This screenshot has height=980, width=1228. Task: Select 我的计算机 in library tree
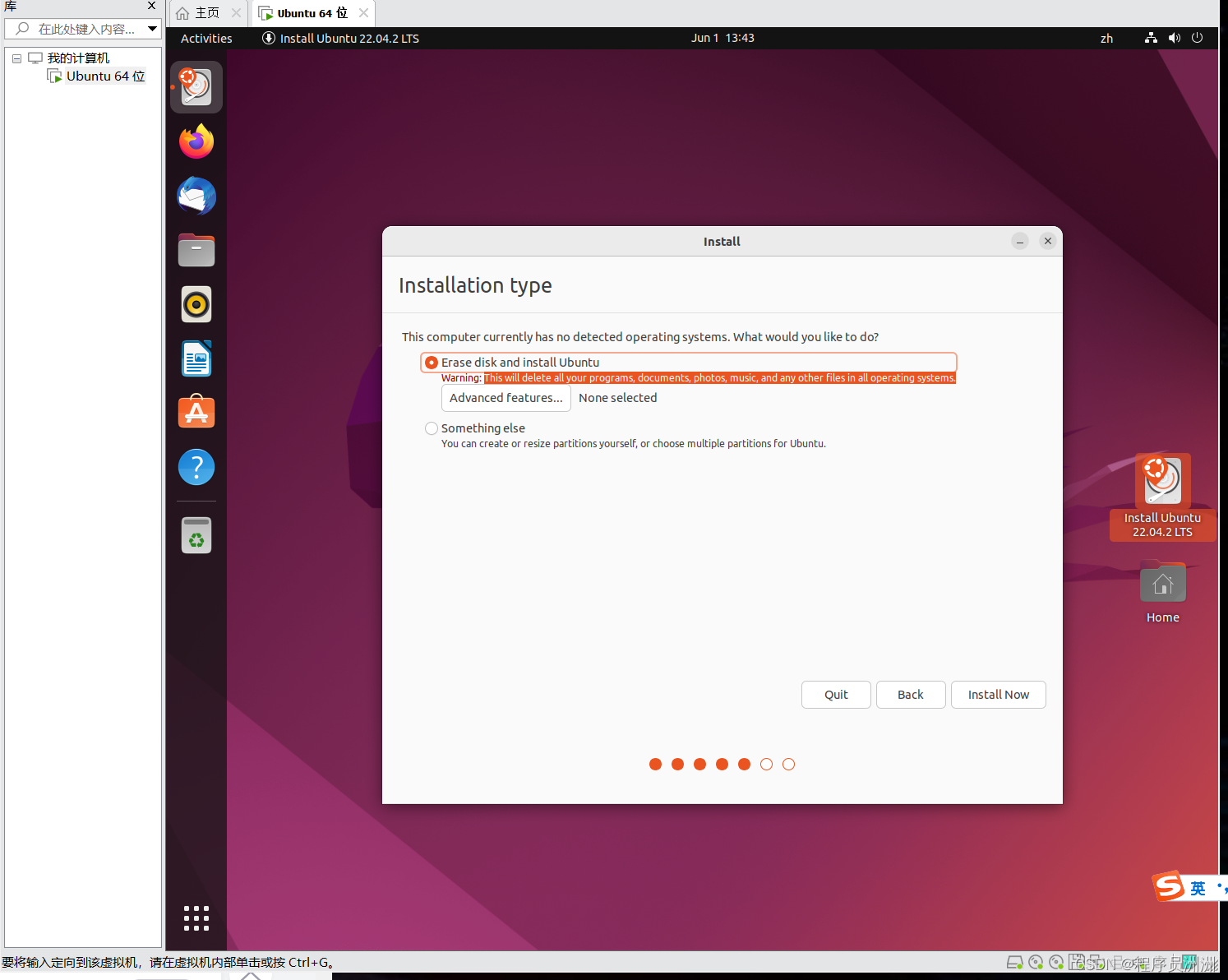coord(69,58)
